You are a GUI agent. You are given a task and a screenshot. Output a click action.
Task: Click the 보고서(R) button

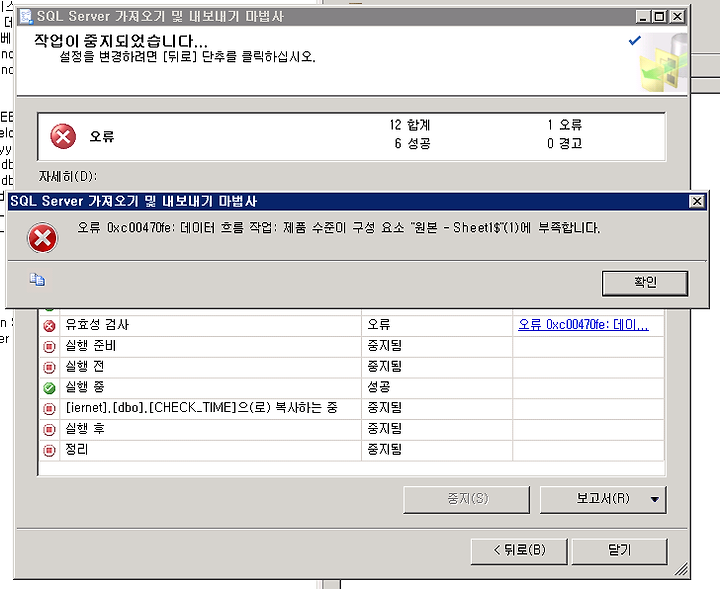point(603,499)
